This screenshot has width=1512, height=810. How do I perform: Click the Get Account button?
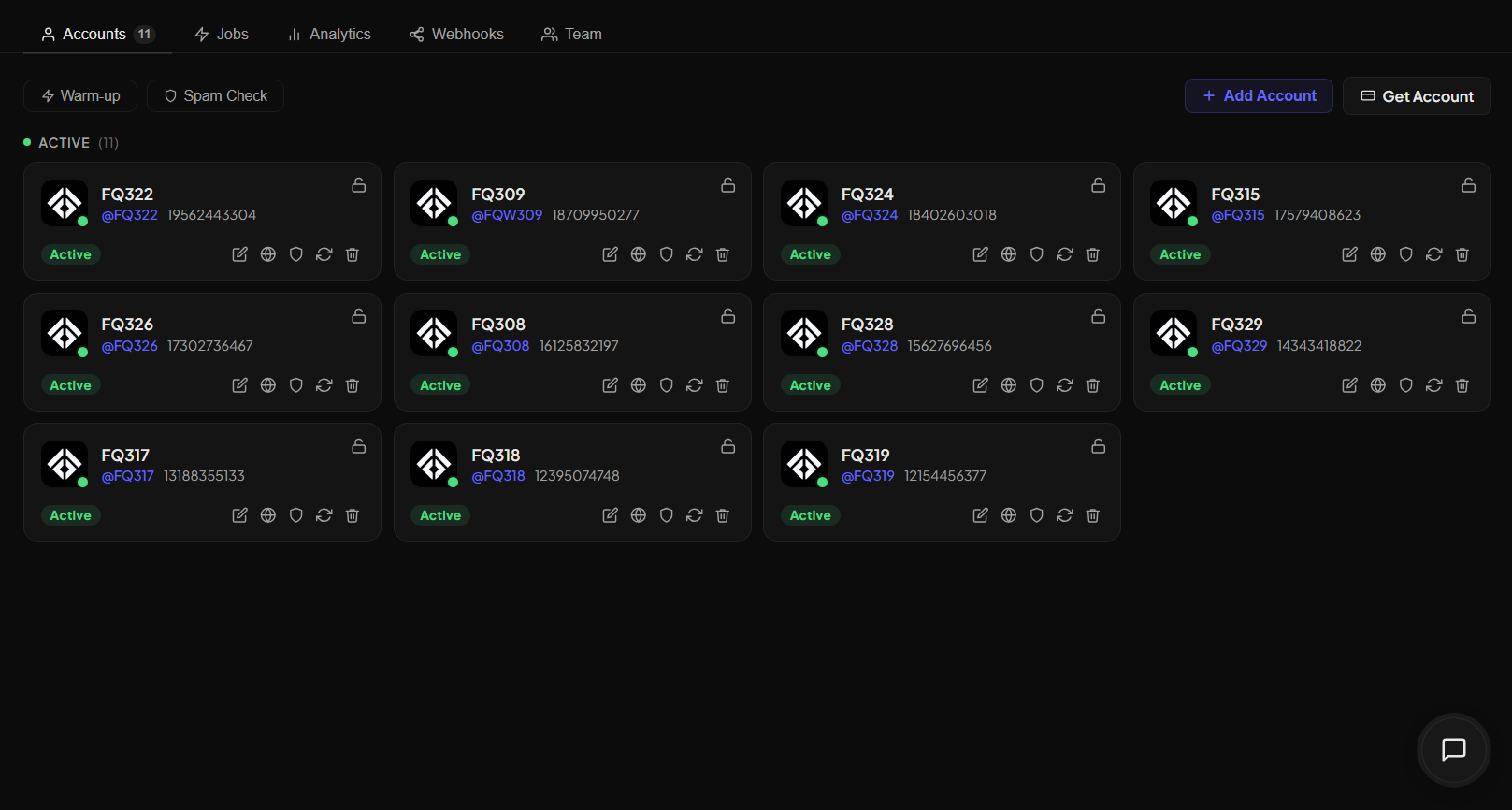[1417, 96]
